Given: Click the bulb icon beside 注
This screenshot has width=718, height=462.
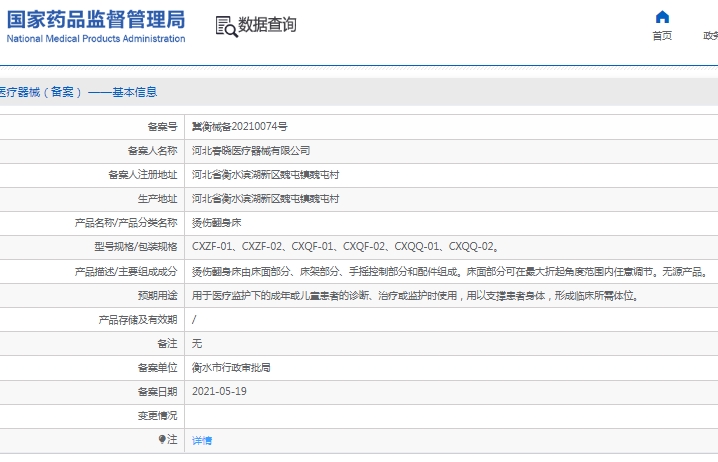Looking at the screenshot, I should (x=162, y=439).
